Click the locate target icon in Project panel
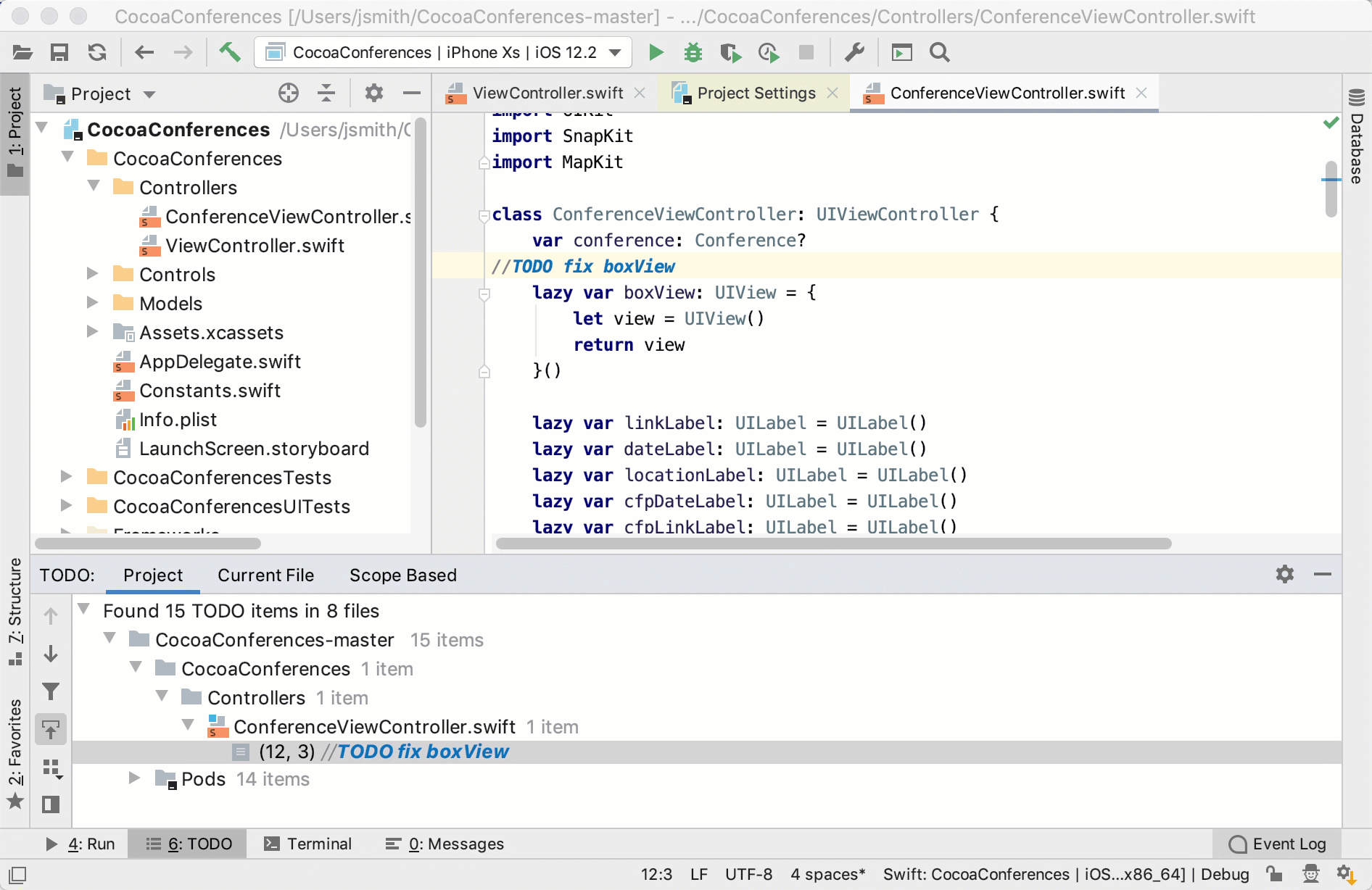Image resolution: width=1372 pixels, height=890 pixels. (x=289, y=93)
